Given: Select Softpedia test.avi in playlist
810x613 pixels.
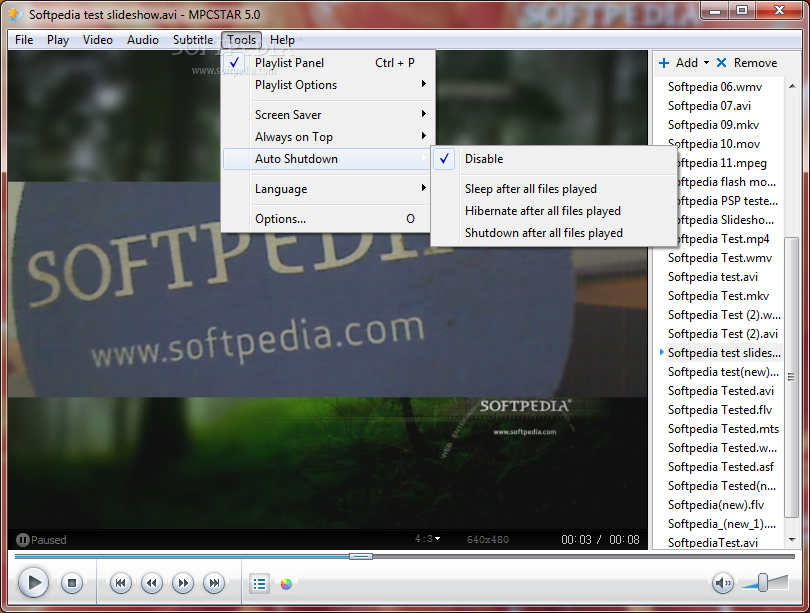Looking at the screenshot, I should pyautogui.click(x=713, y=277).
